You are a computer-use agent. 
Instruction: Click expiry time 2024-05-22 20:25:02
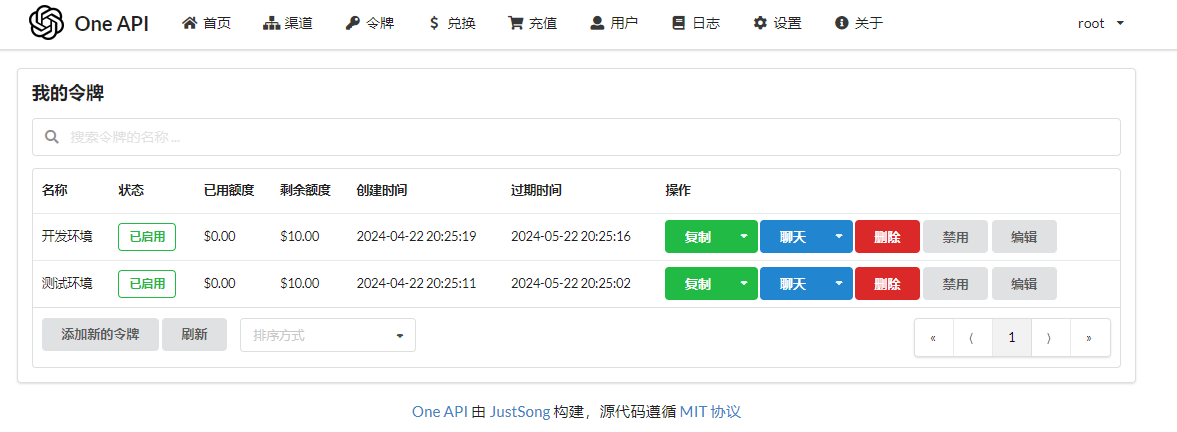point(570,284)
